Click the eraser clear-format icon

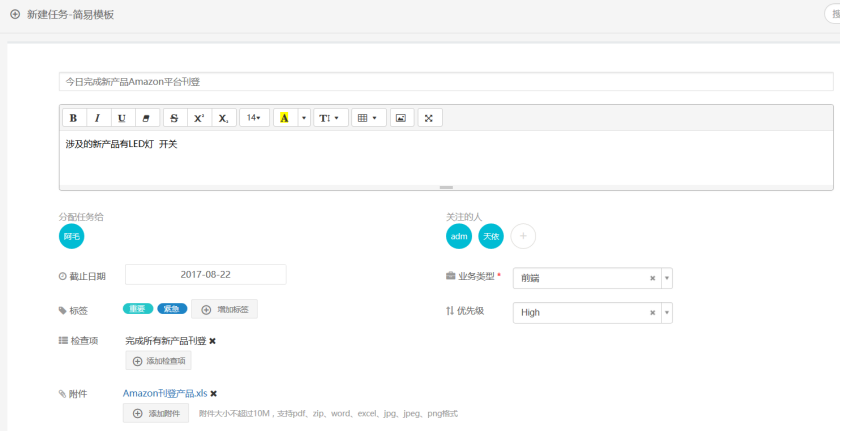(x=147, y=118)
